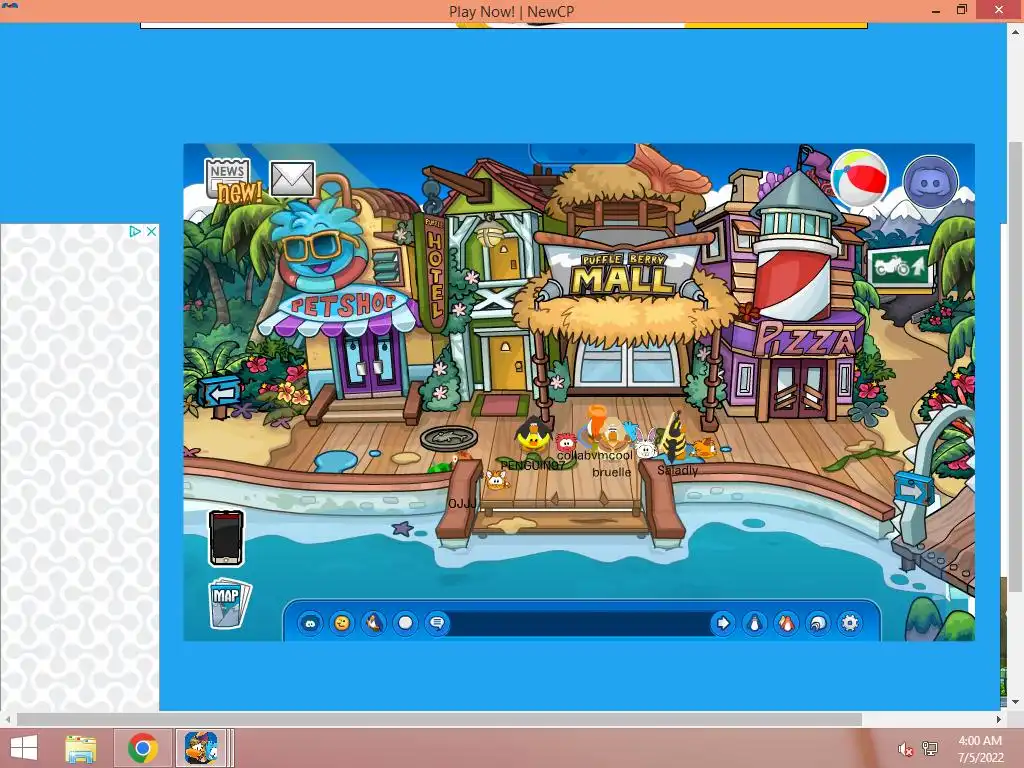This screenshot has height=768, width=1024.
Task: Open the safe chat speech bubble menu
Action: (x=437, y=624)
